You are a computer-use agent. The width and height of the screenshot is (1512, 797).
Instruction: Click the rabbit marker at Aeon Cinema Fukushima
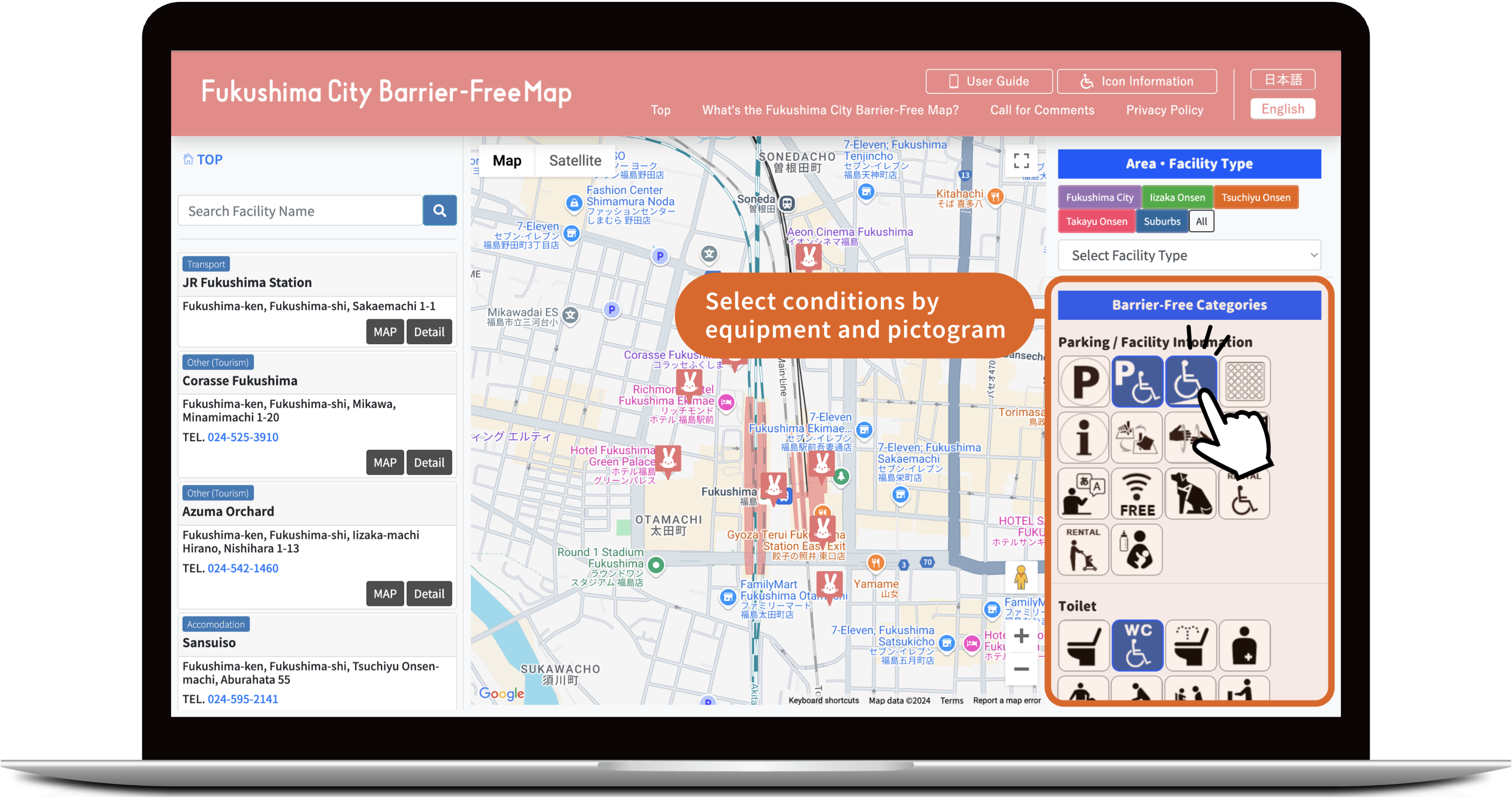[x=808, y=258]
